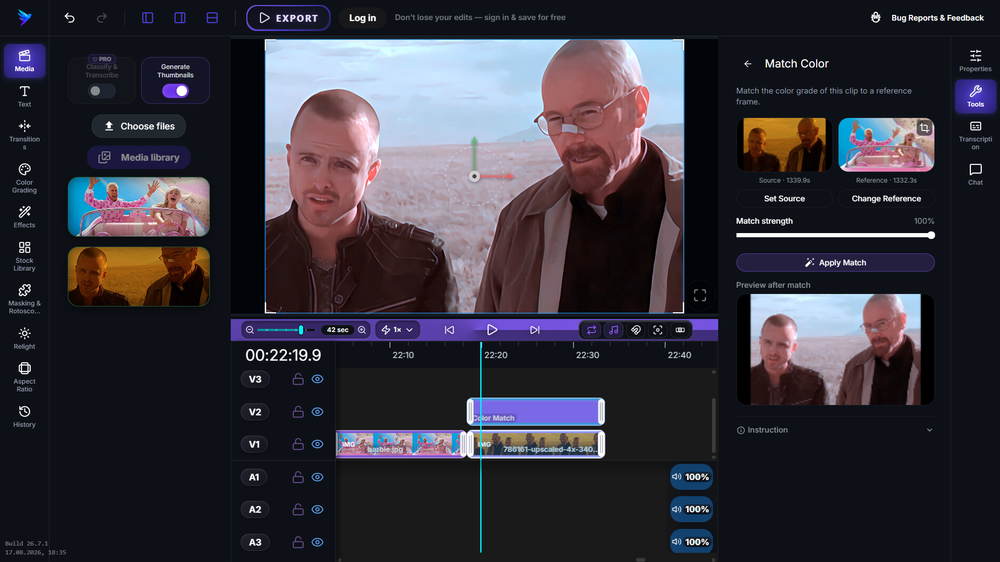Click A1 volume 100% control
The image size is (1000, 562).
coord(691,477)
